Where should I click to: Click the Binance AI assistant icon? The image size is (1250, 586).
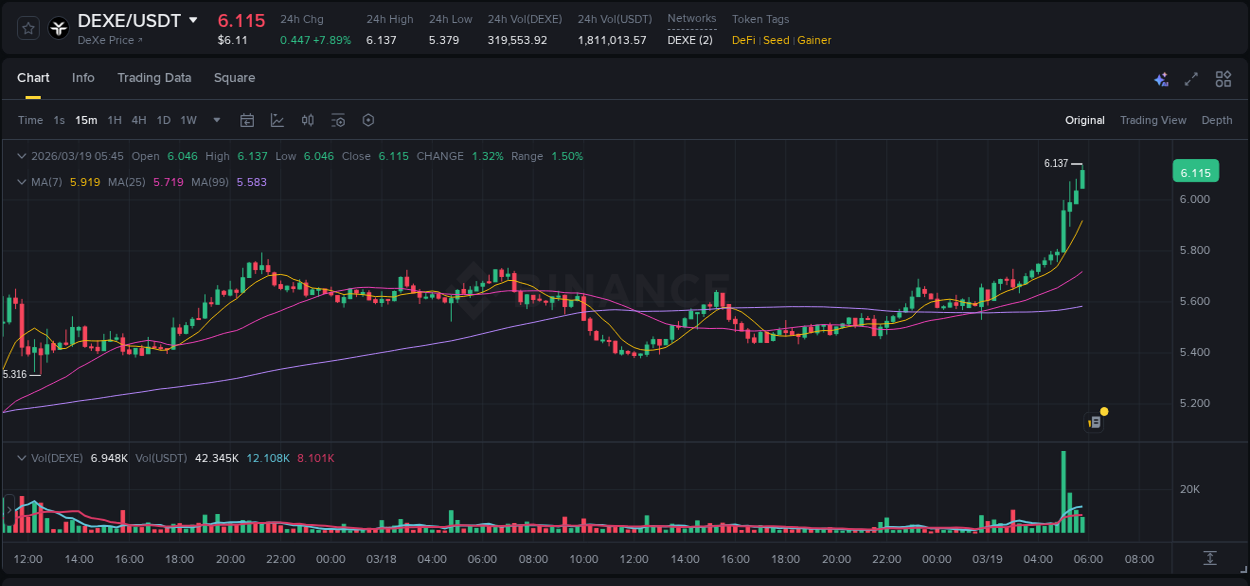point(1161,78)
